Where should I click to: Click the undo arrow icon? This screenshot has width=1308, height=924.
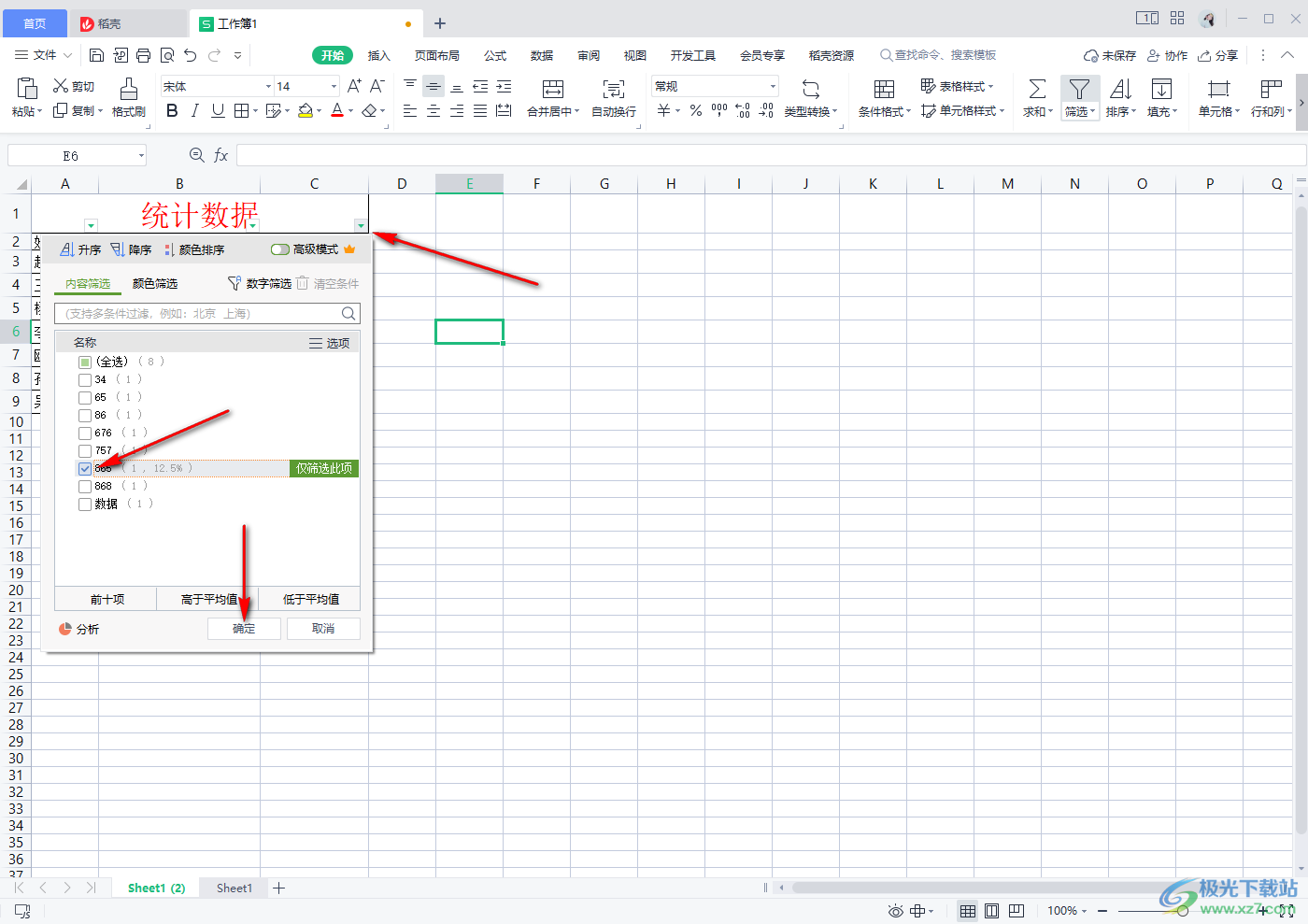point(191,55)
